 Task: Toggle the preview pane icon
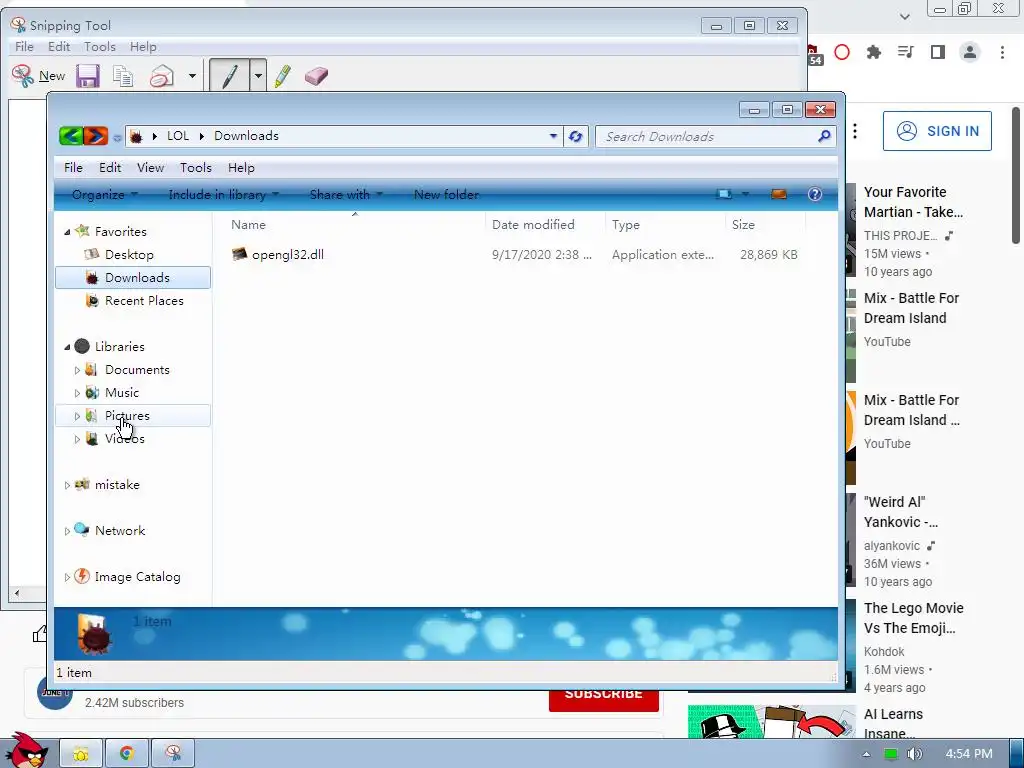pyautogui.click(x=778, y=195)
